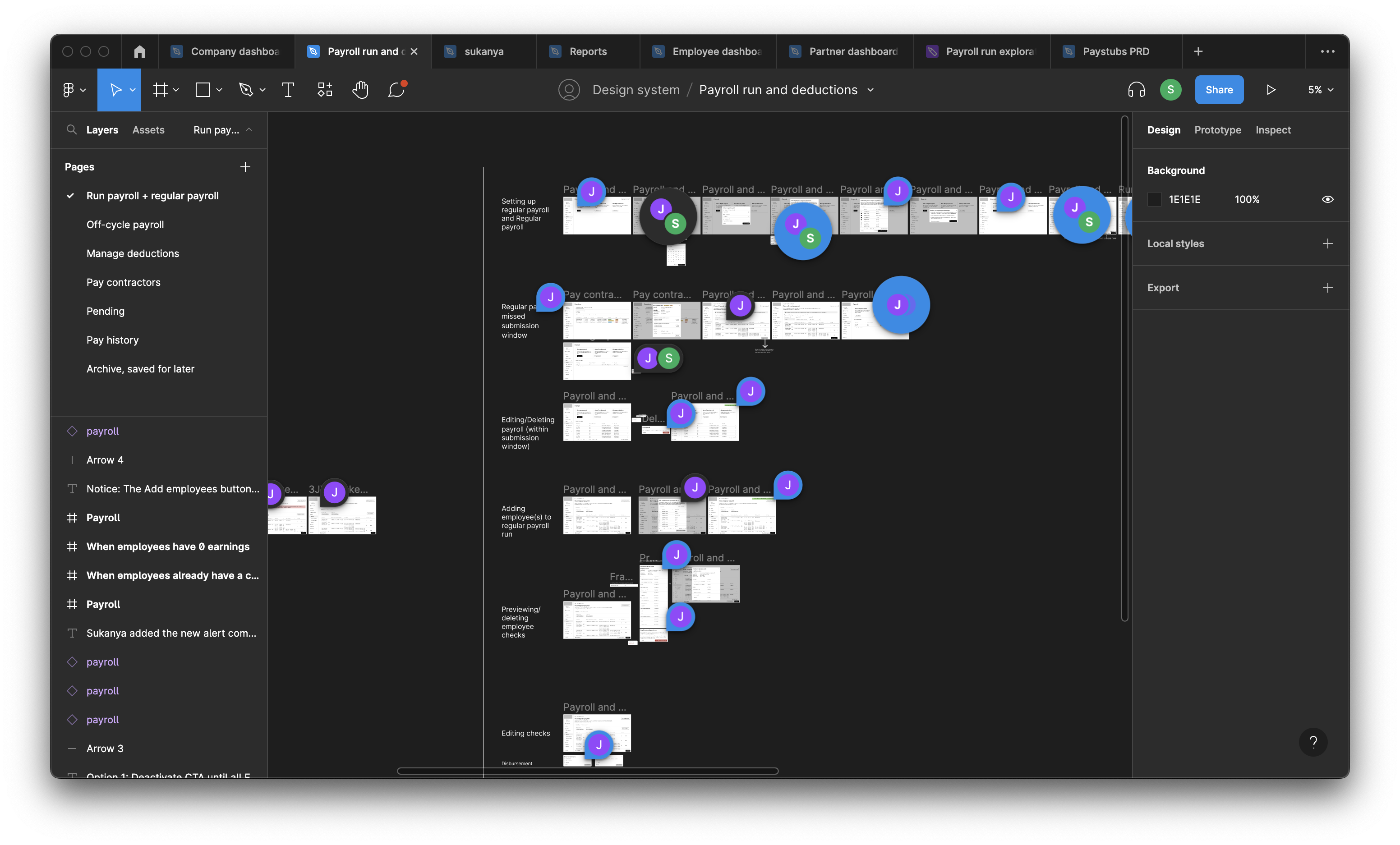
Task: Toggle background color visibility eye icon
Action: (x=1327, y=199)
